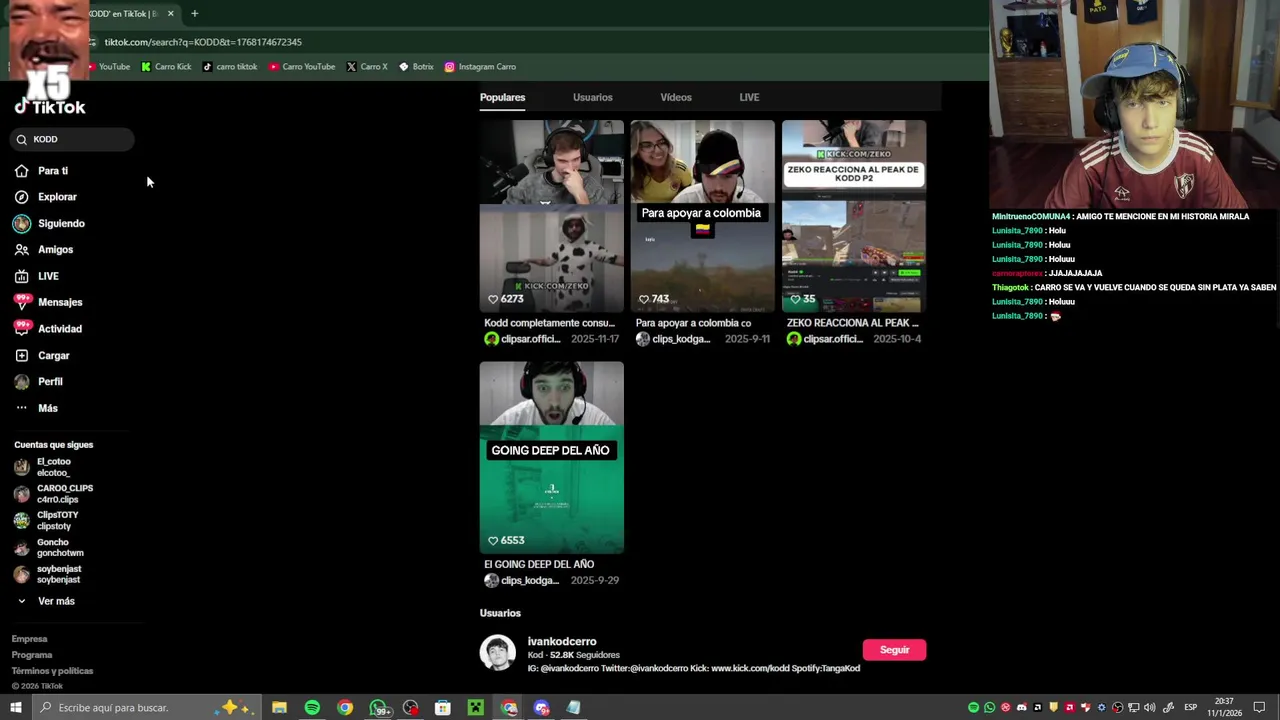This screenshot has width=1280, height=720.
Task: Click the Windows taskbar search box
Action: click(x=146, y=708)
